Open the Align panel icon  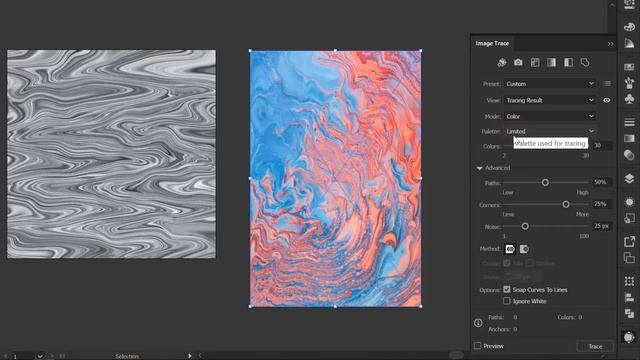[629, 298]
